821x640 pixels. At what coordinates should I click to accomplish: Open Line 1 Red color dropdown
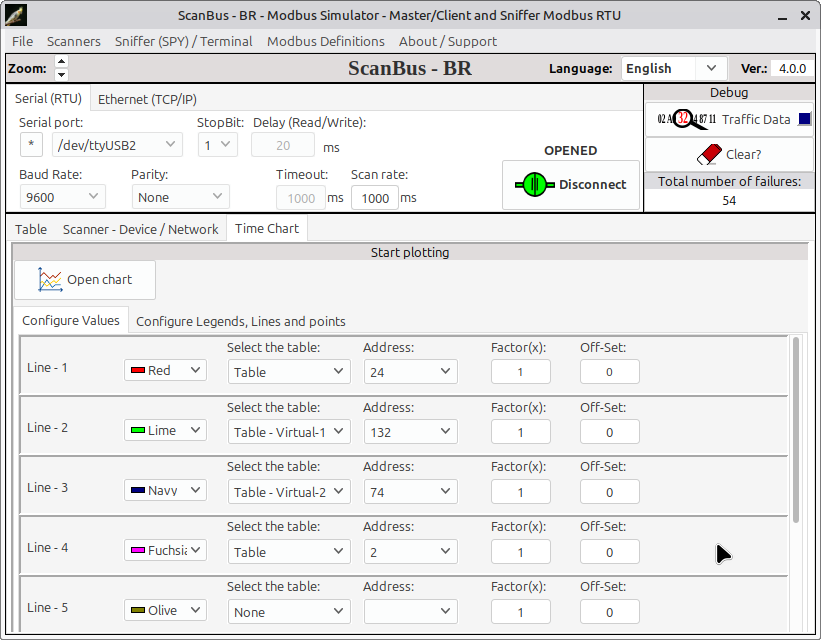click(165, 370)
